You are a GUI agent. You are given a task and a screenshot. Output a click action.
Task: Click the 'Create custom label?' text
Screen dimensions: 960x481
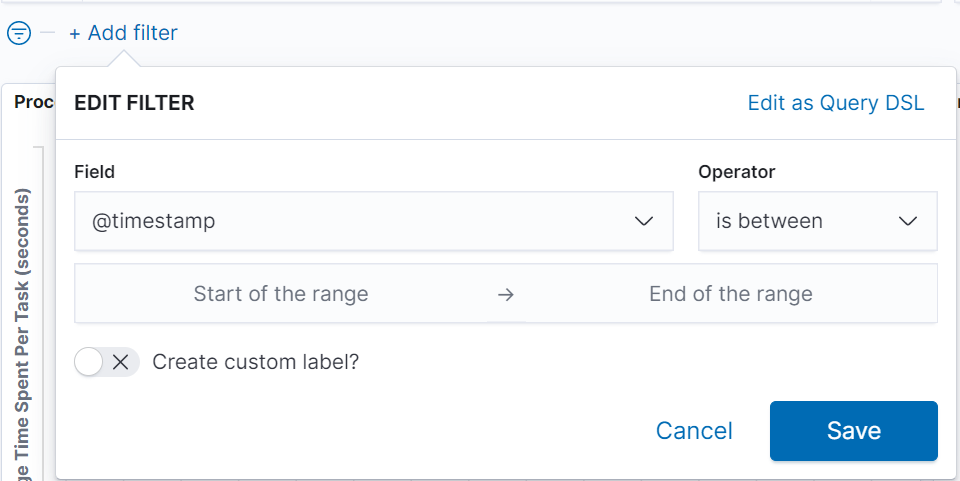coord(255,362)
